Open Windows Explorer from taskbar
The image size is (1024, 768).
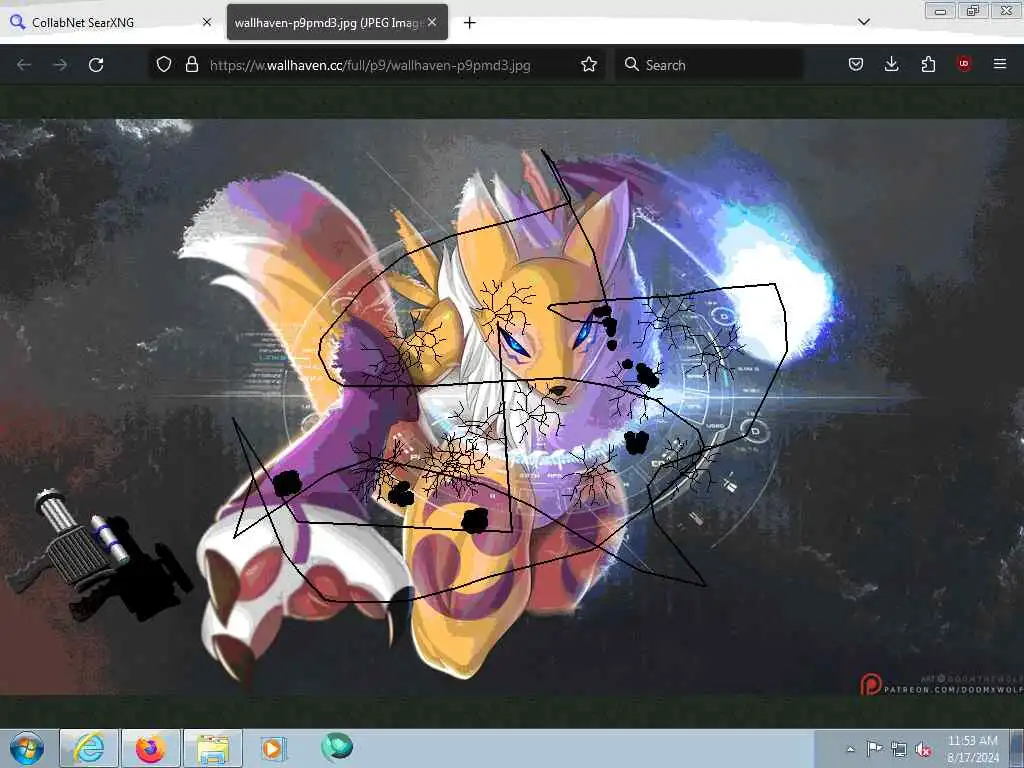pos(213,748)
